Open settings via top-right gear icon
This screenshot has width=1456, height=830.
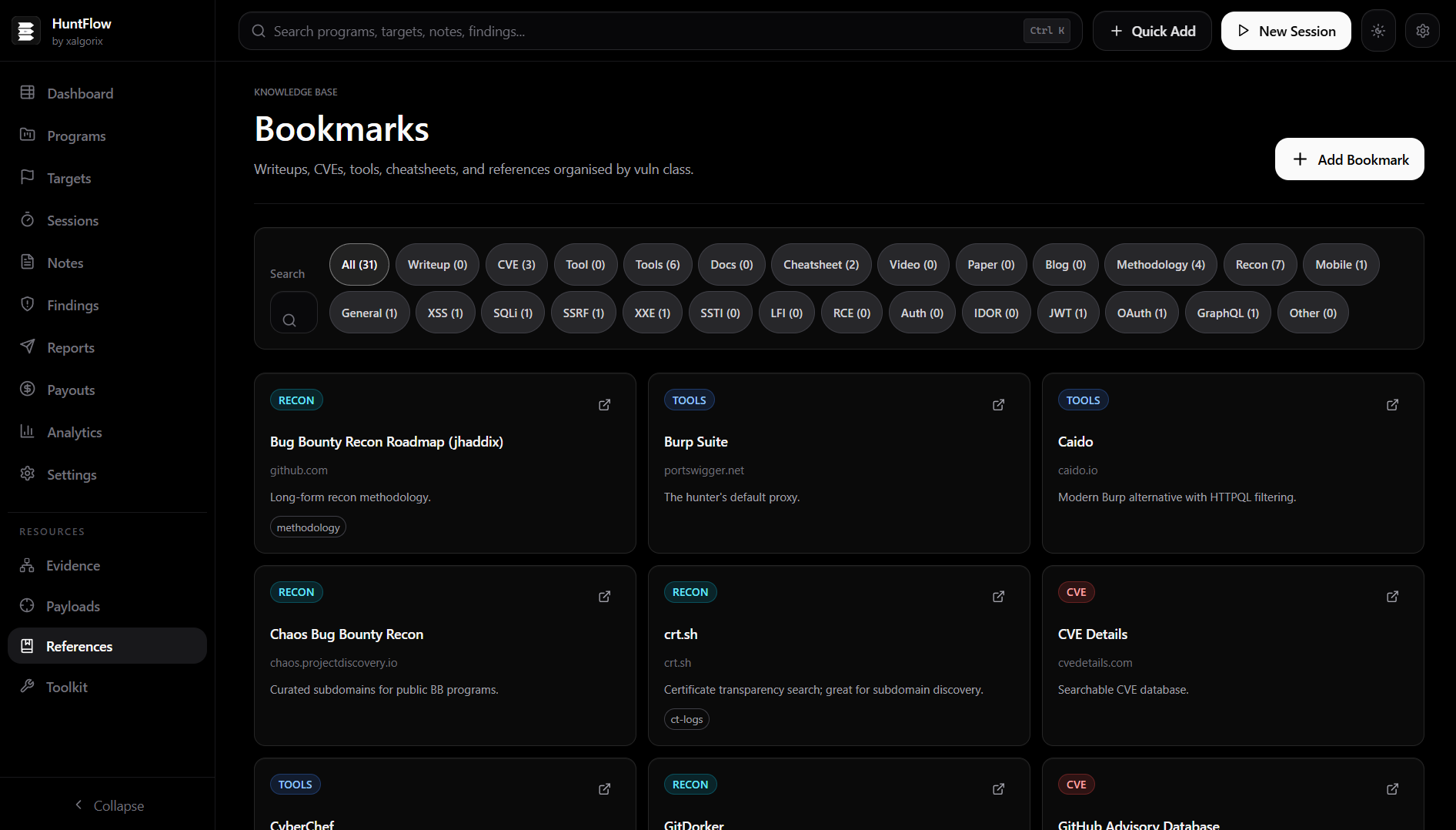pos(1422,31)
